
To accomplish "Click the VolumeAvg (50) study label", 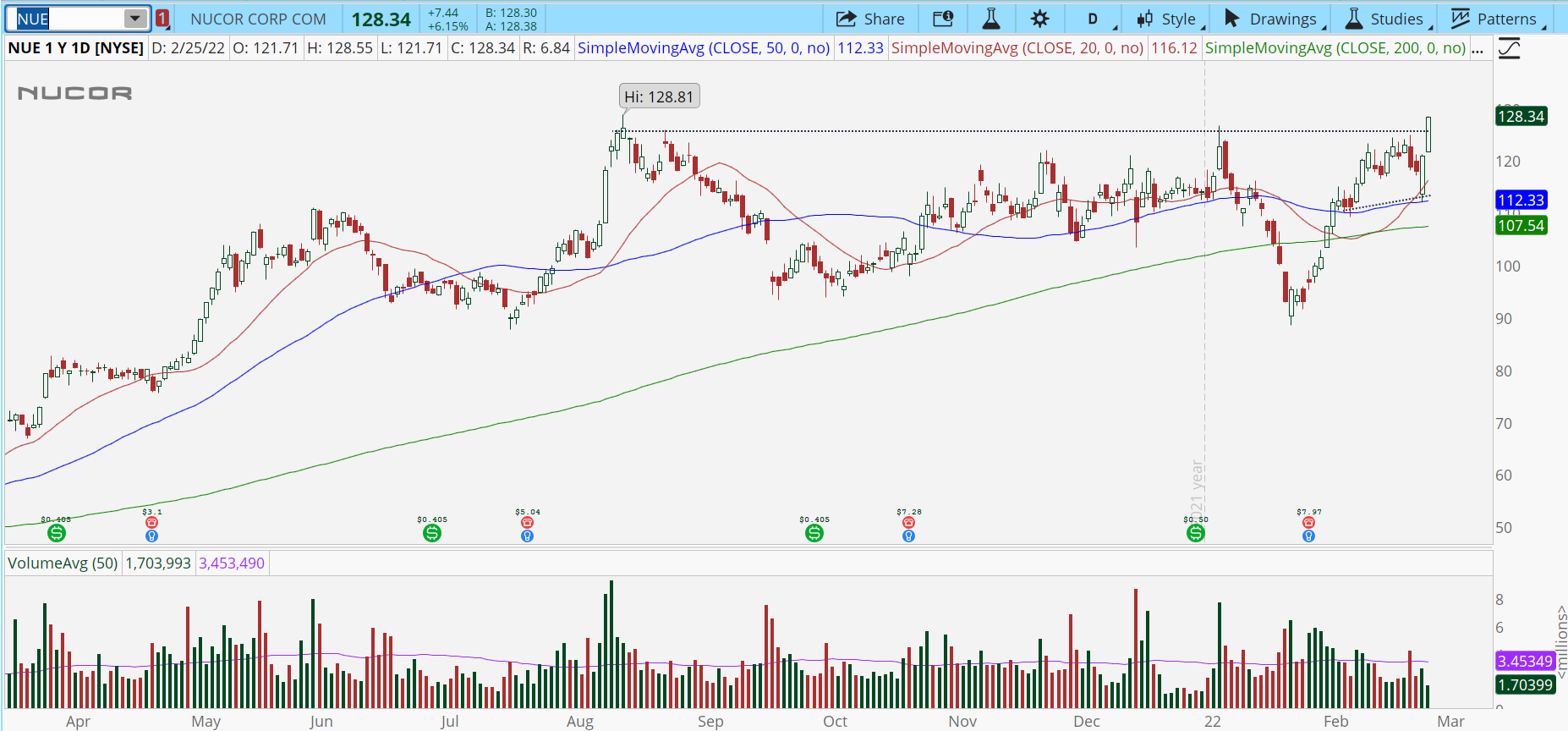I will coord(63,563).
